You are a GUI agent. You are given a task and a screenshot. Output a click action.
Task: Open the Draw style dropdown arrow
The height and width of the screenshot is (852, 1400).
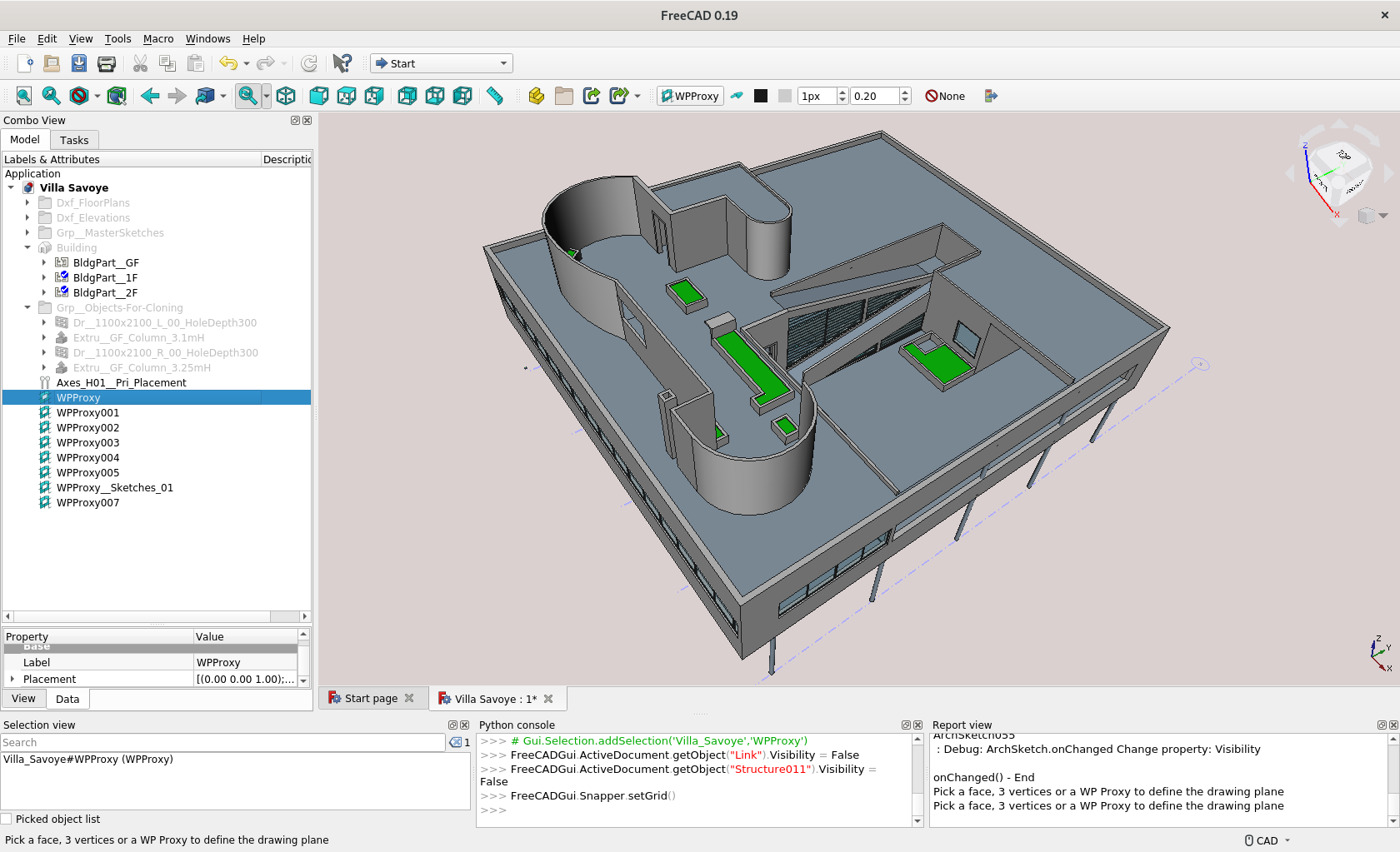97,96
